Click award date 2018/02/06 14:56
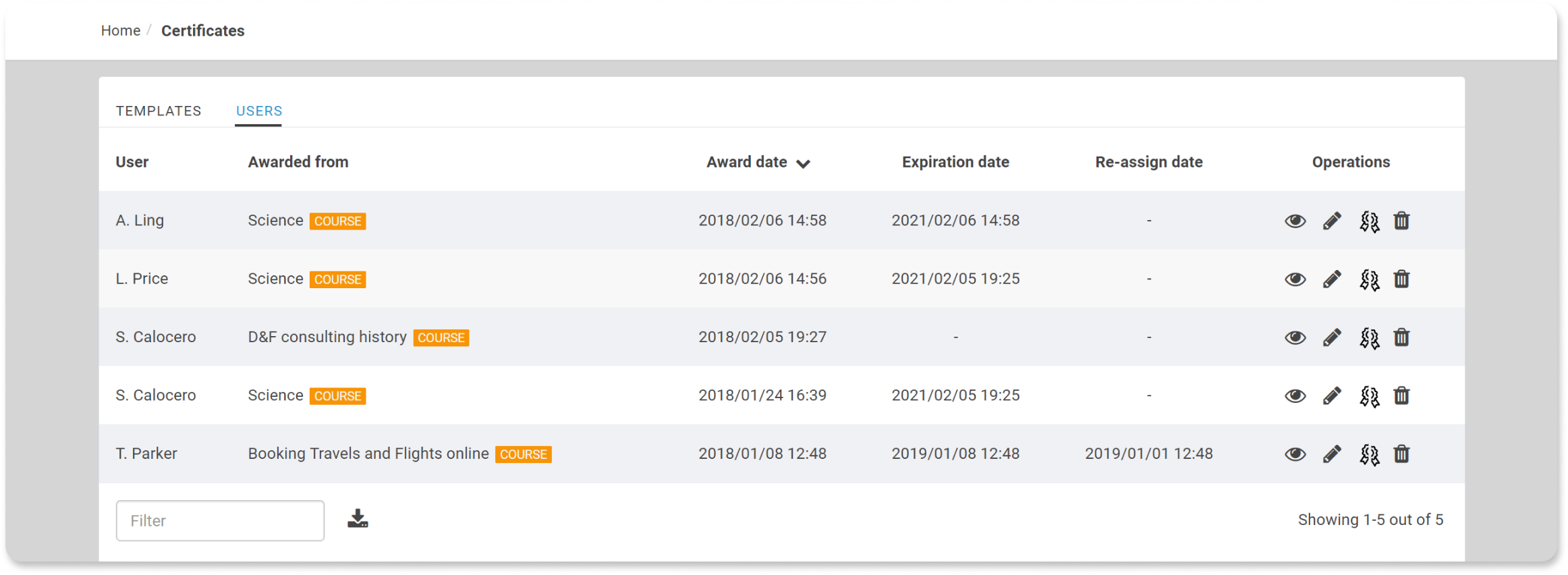This screenshot has height=575, width=1568. pos(762,279)
